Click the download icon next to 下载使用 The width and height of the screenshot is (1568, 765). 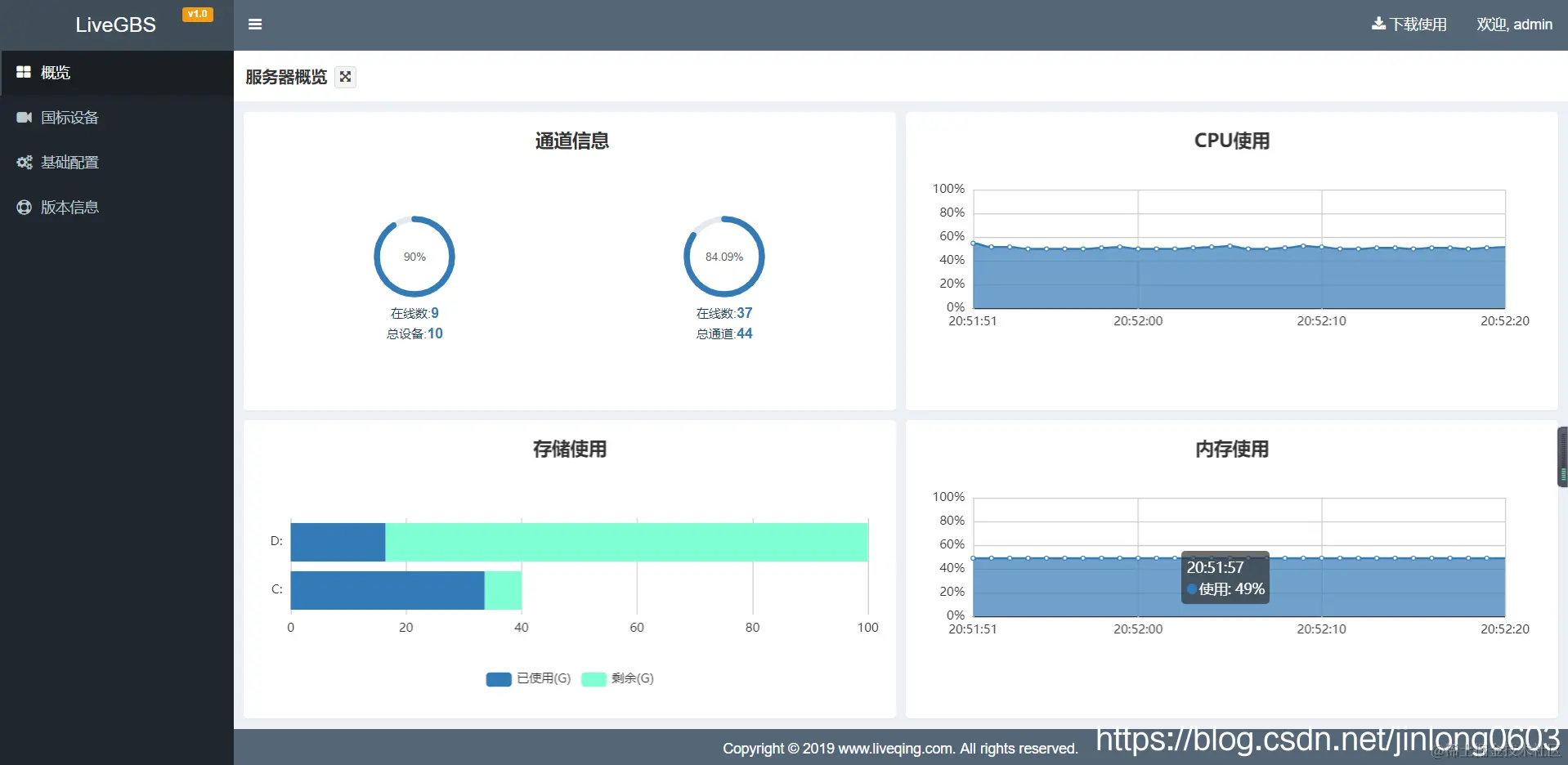tap(1378, 24)
